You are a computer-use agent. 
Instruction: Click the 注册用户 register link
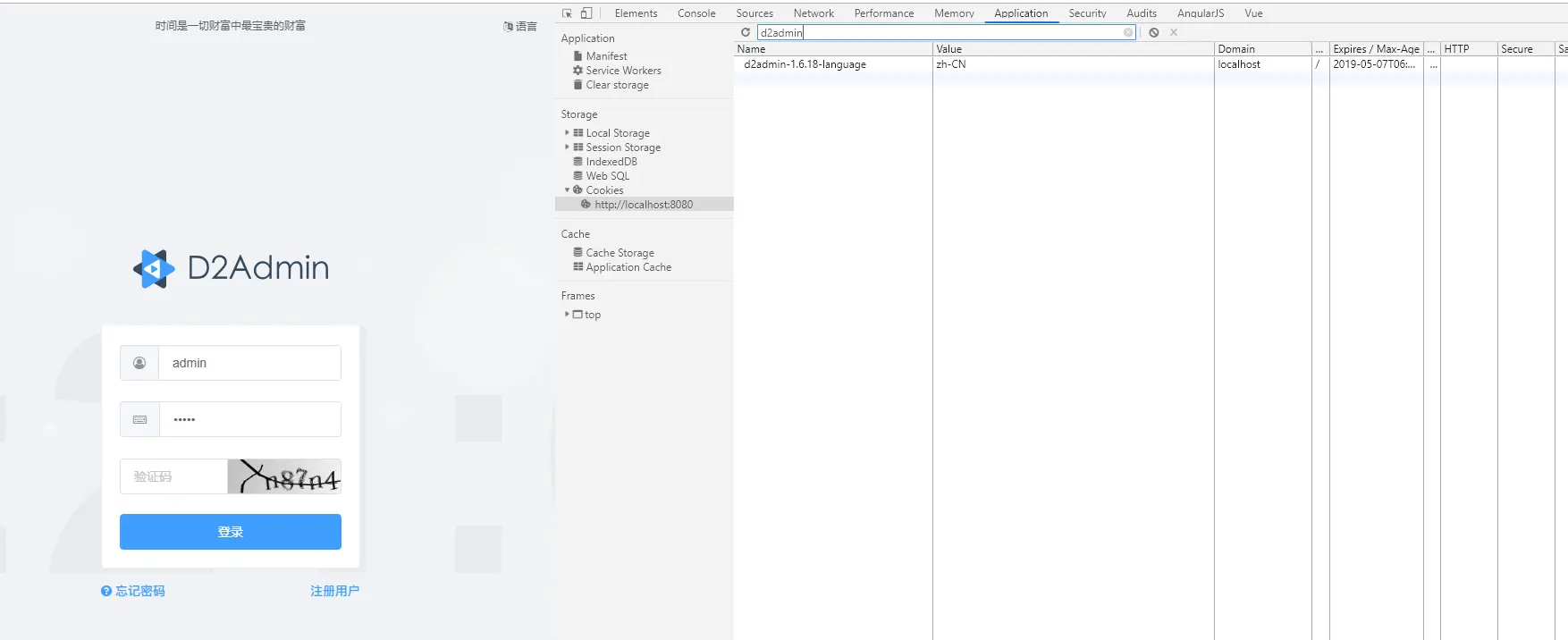pos(334,591)
